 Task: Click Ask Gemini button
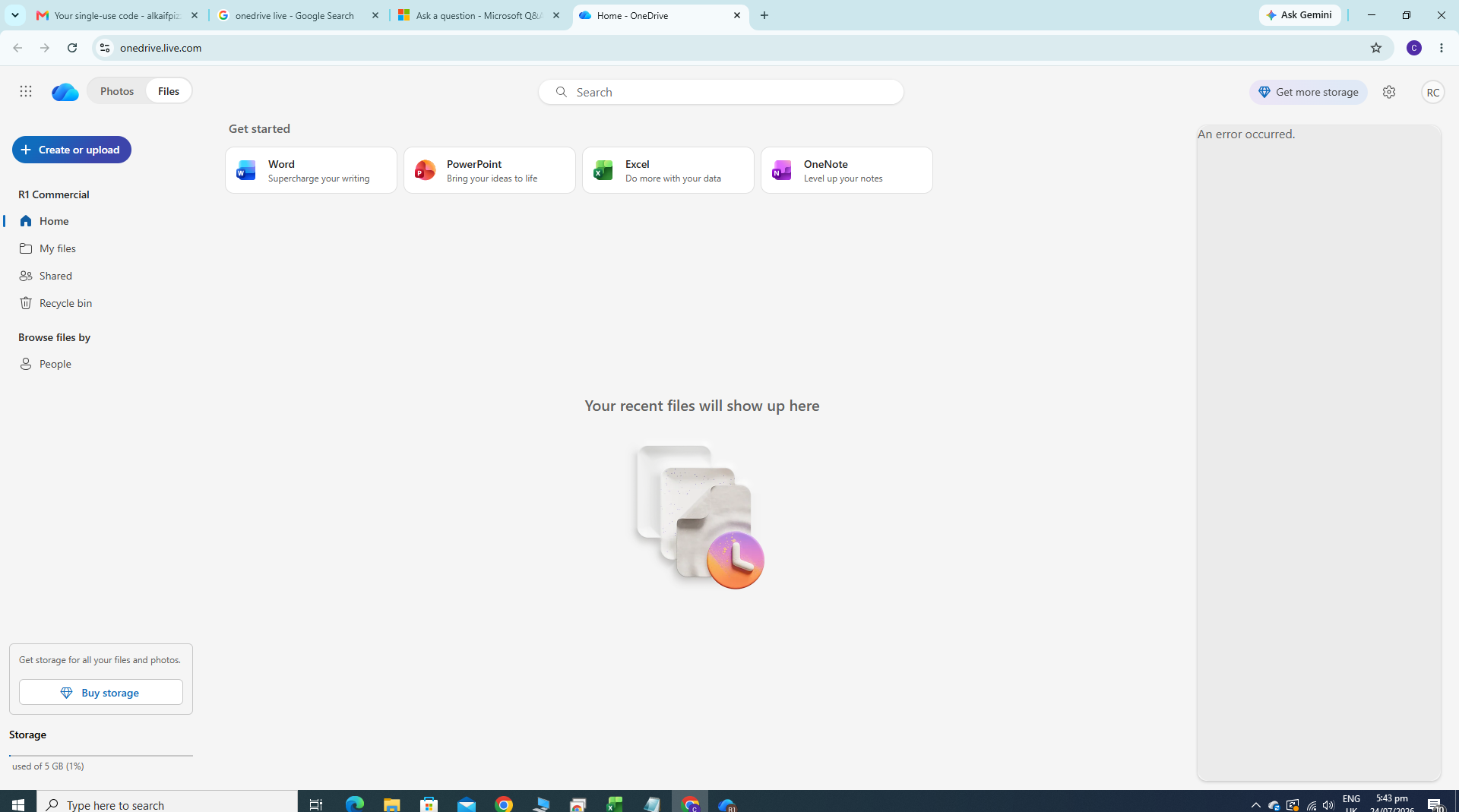click(1300, 15)
